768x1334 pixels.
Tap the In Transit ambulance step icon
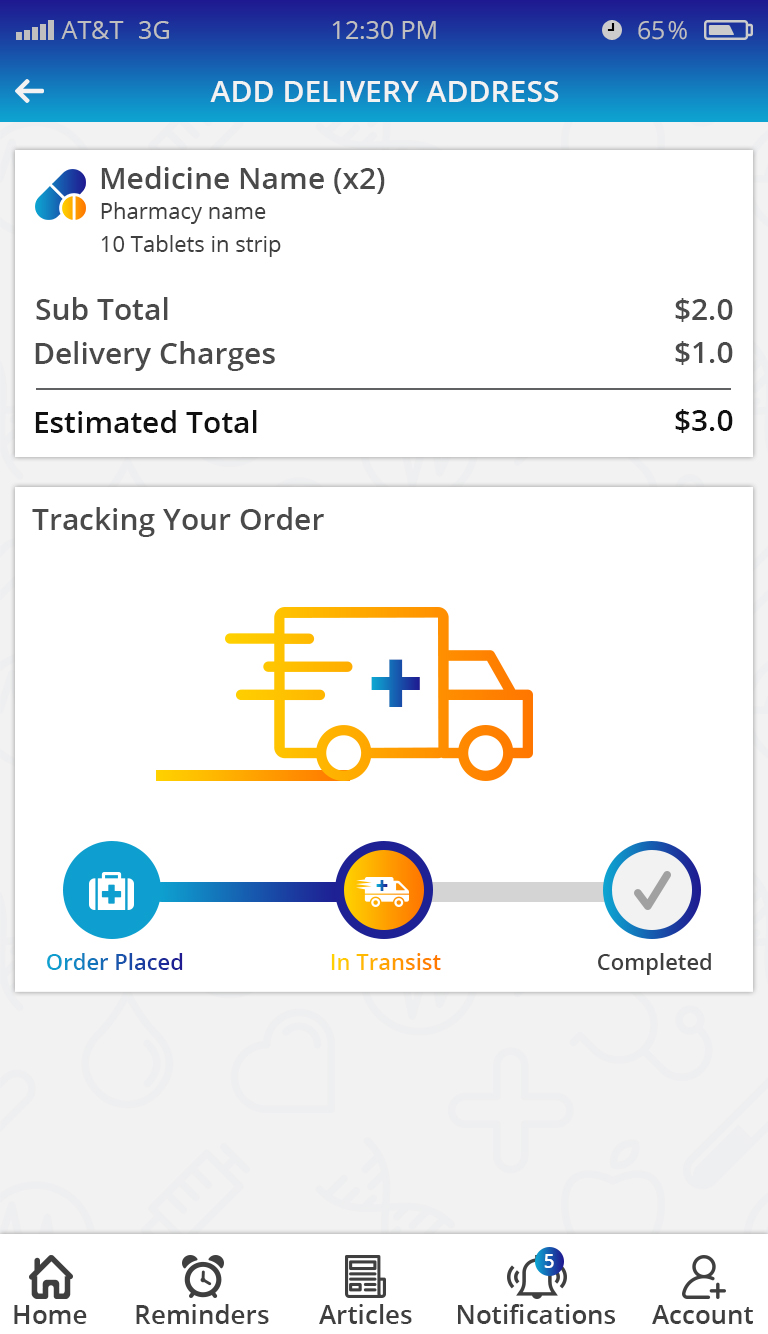pyautogui.click(x=384, y=890)
